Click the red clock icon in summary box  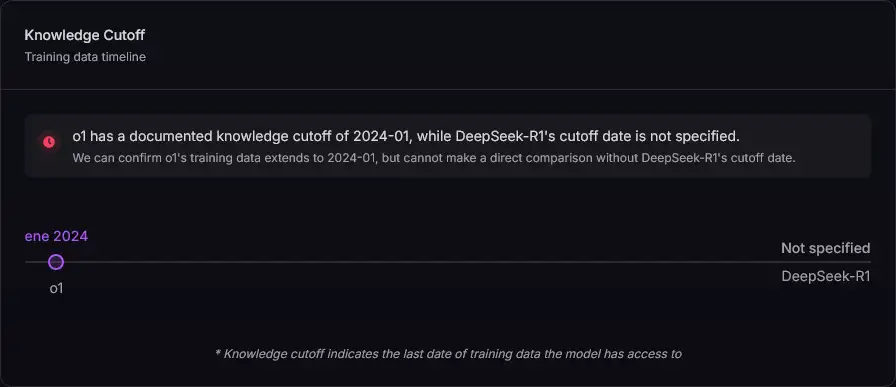[x=49, y=142]
